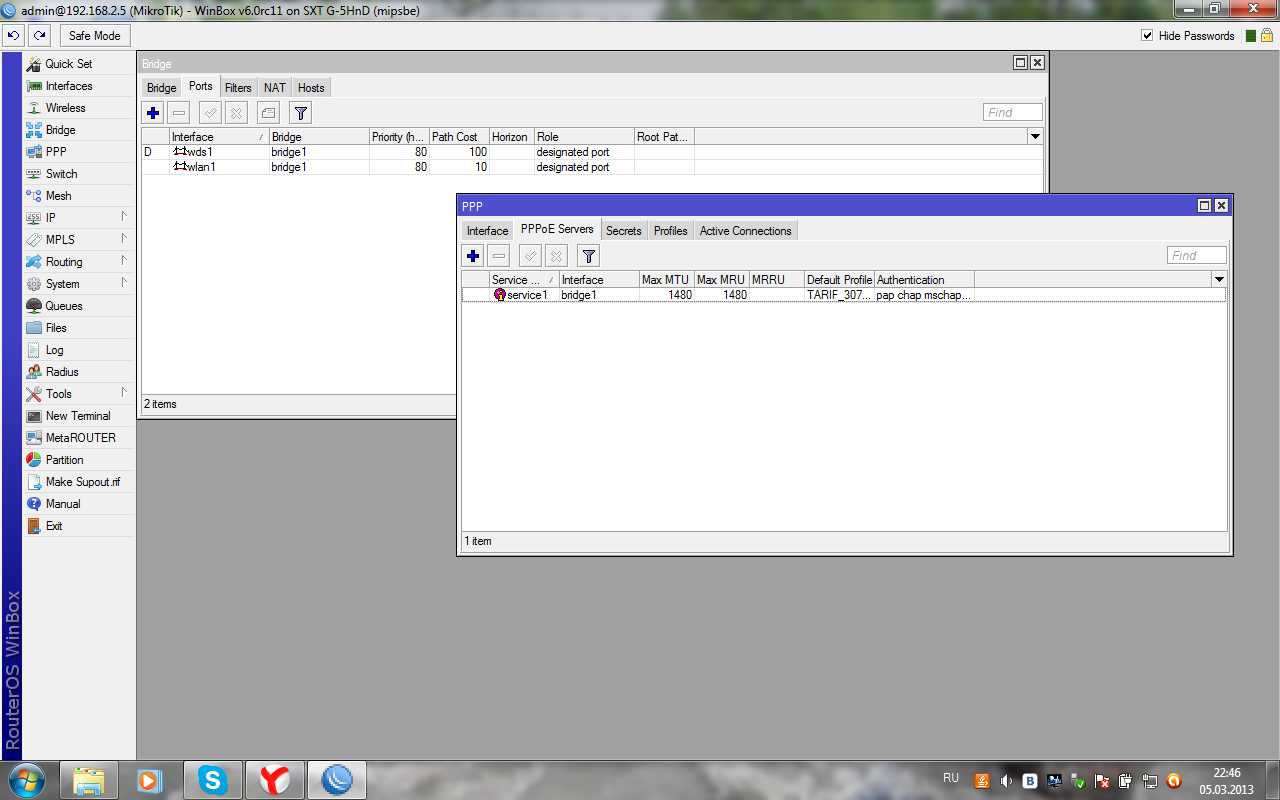Open Partition in the sidebar
The height and width of the screenshot is (800, 1280).
click(78, 460)
